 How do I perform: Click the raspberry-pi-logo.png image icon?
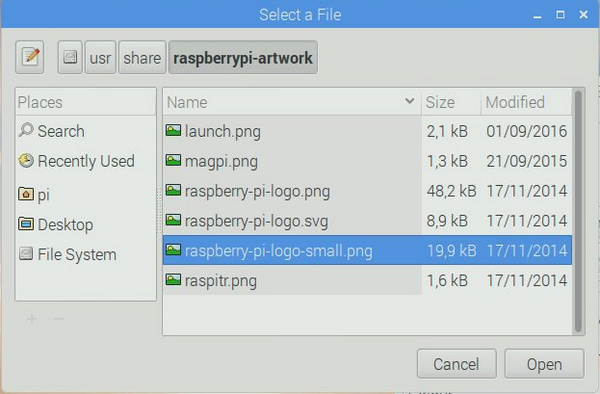pos(173,190)
